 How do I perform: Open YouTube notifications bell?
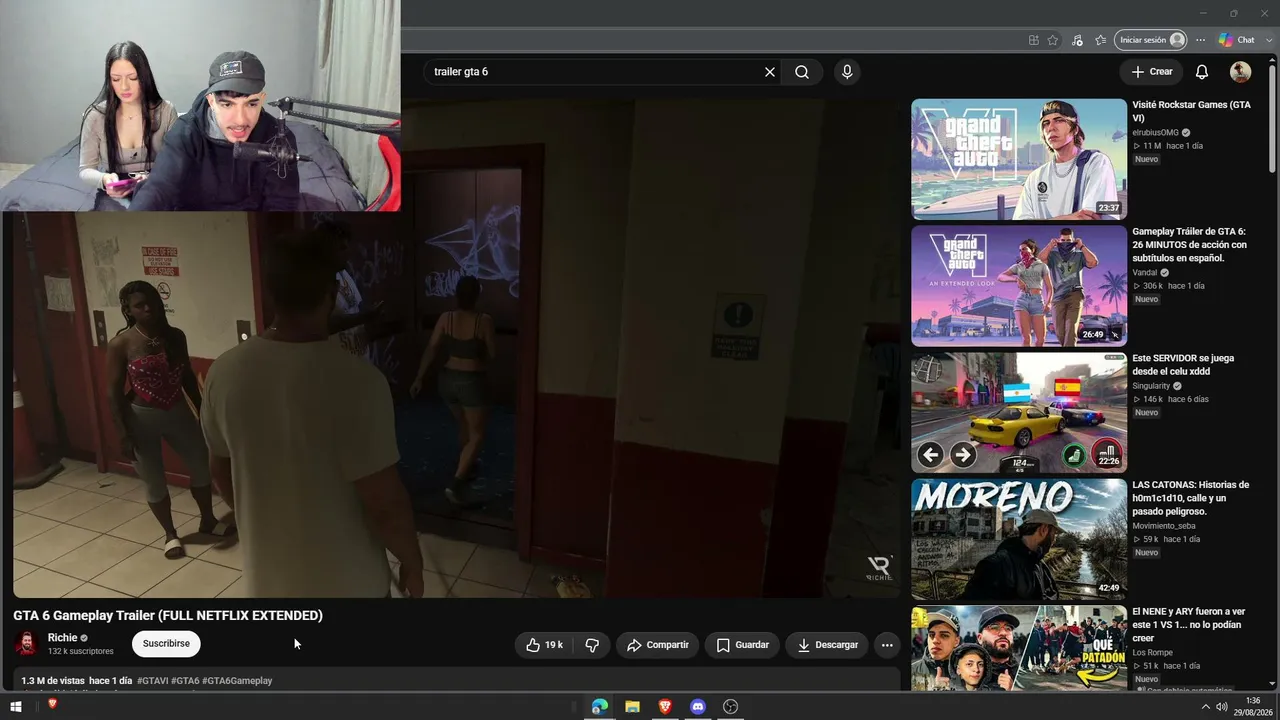(x=1202, y=72)
